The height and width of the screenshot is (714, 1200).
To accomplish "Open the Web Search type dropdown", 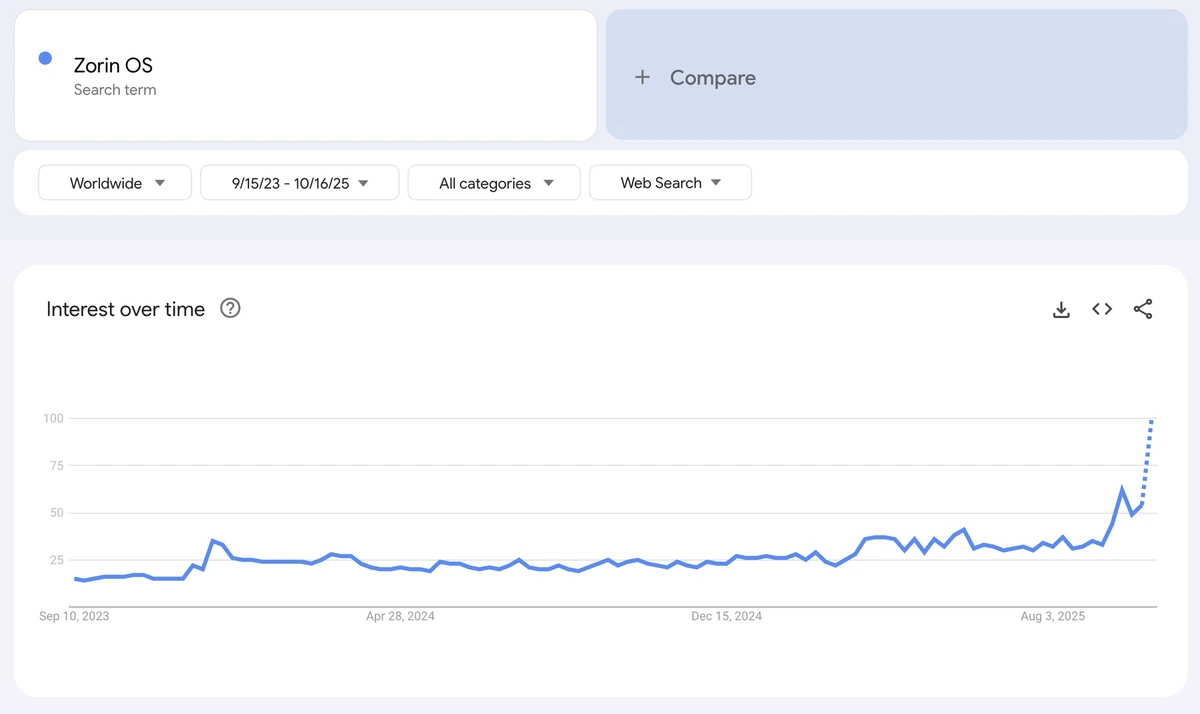I will 670,182.
